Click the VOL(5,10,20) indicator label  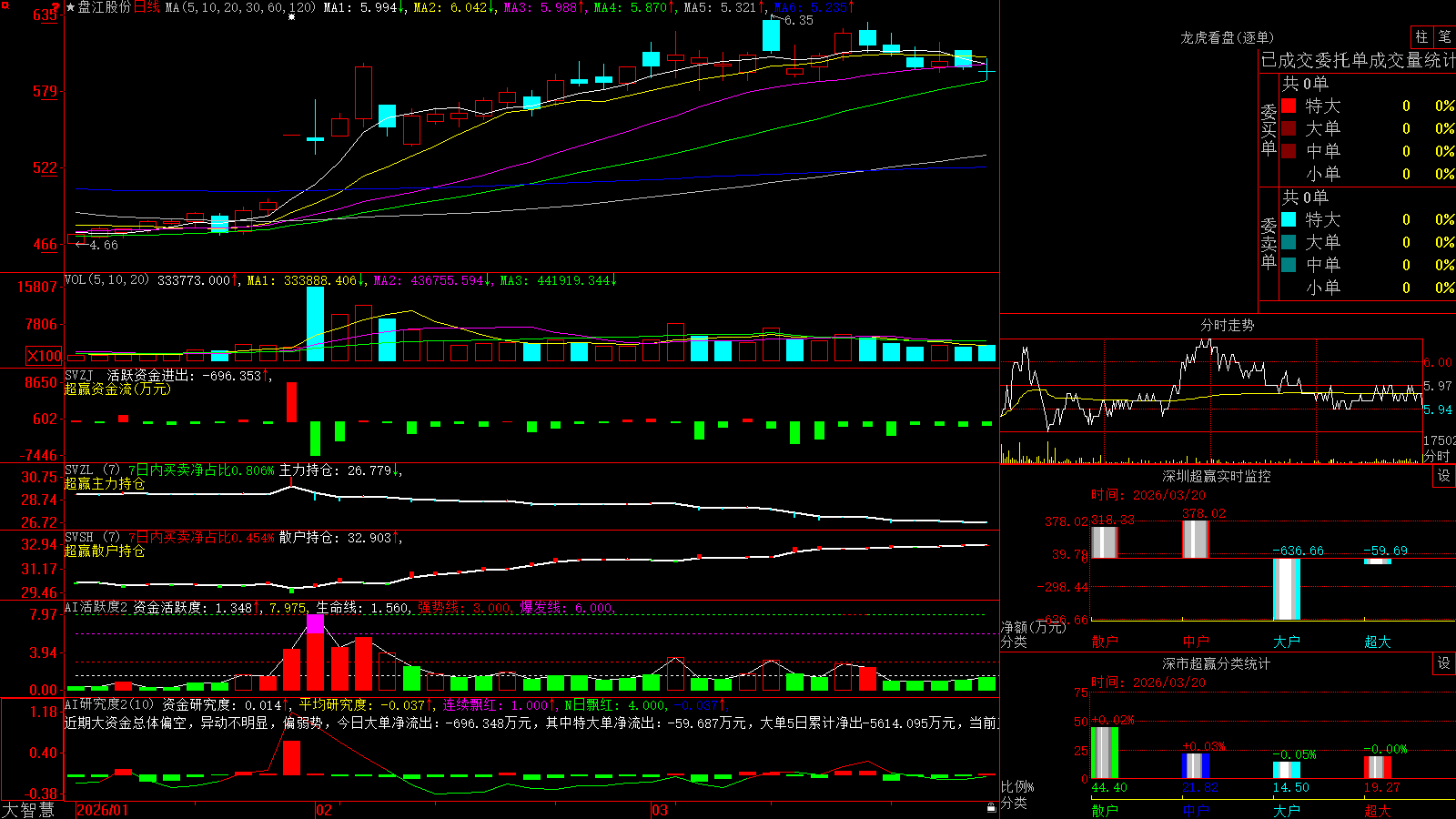pyautogui.click(x=107, y=280)
